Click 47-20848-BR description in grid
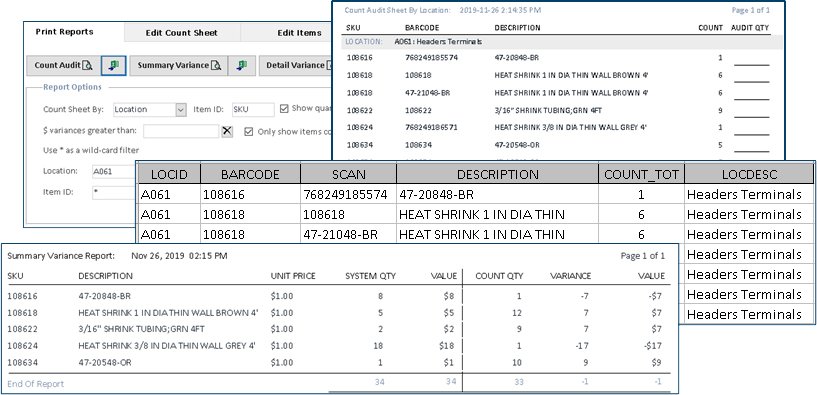The width and height of the screenshot is (817, 395). [498, 194]
